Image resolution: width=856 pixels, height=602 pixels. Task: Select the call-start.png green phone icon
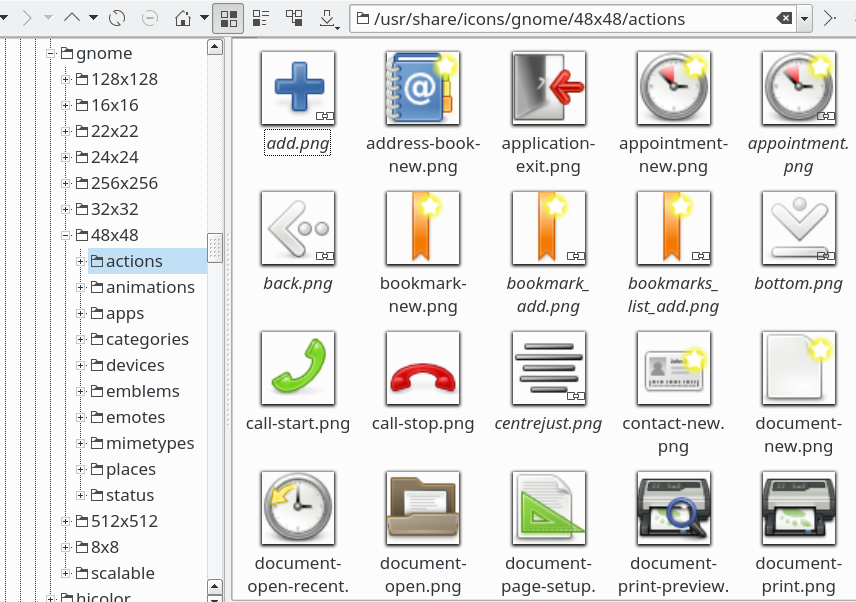pos(297,368)
